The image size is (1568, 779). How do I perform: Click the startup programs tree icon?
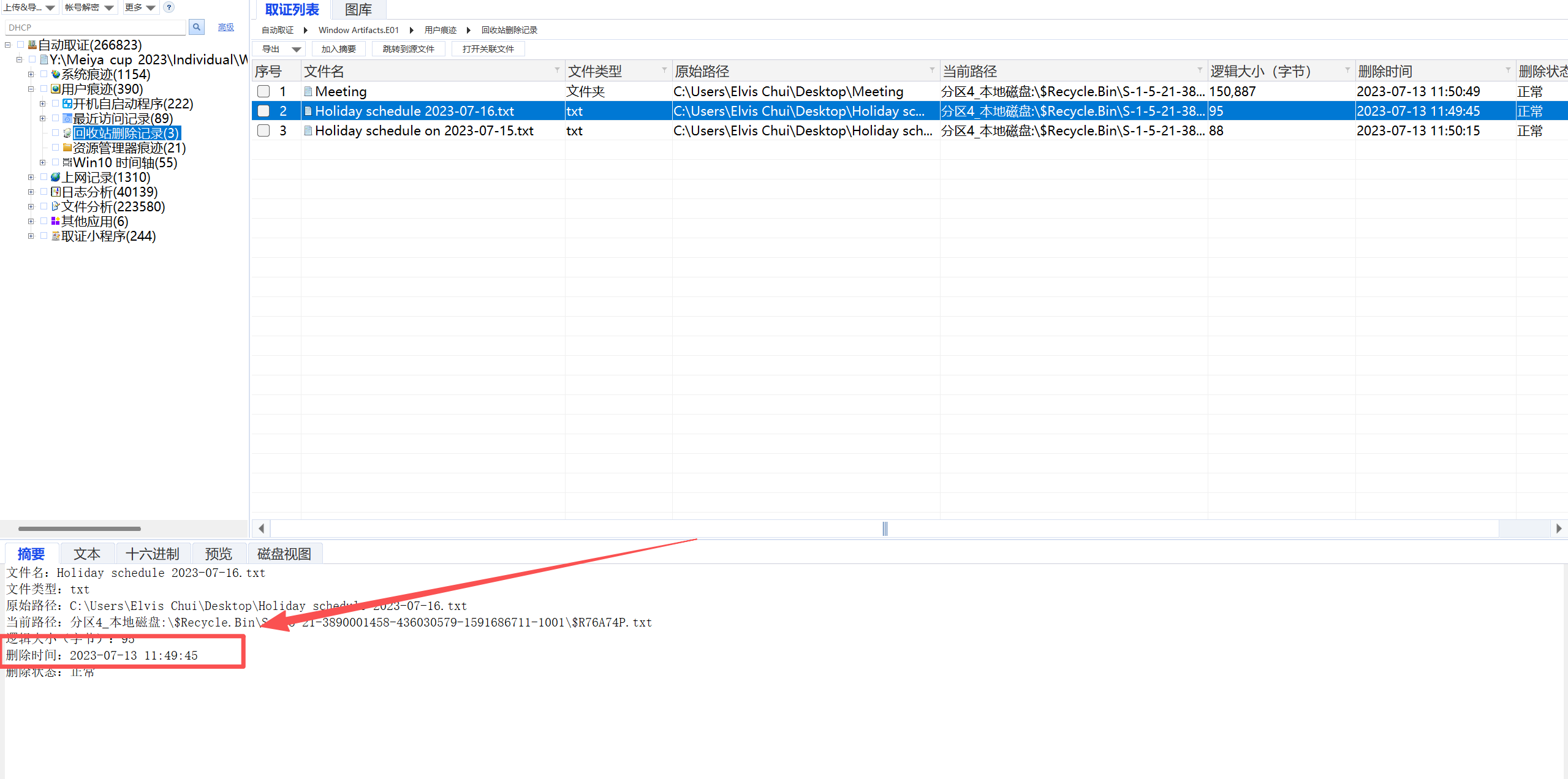coord(67,103)
